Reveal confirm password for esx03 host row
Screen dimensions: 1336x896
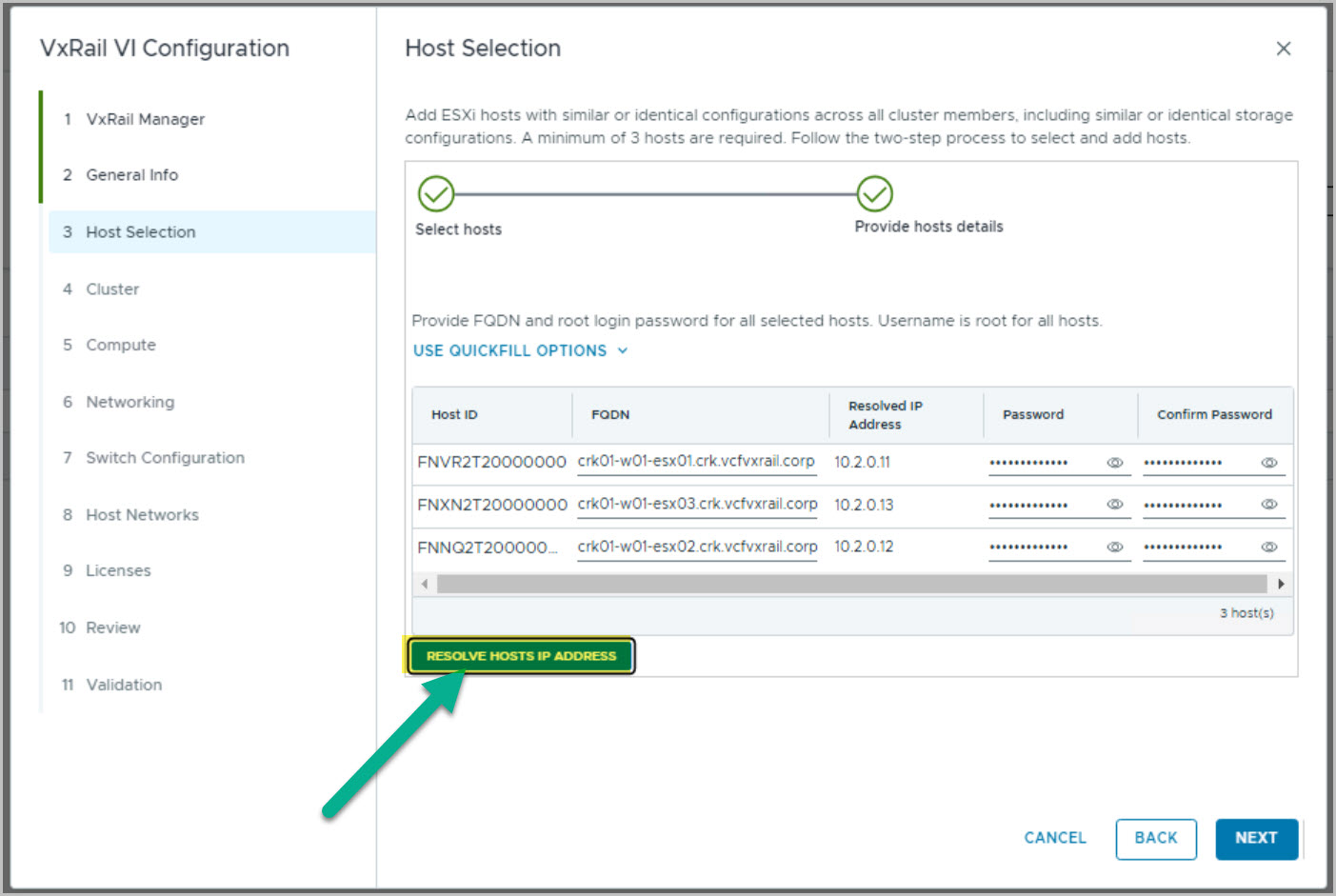coord(1268,505)
